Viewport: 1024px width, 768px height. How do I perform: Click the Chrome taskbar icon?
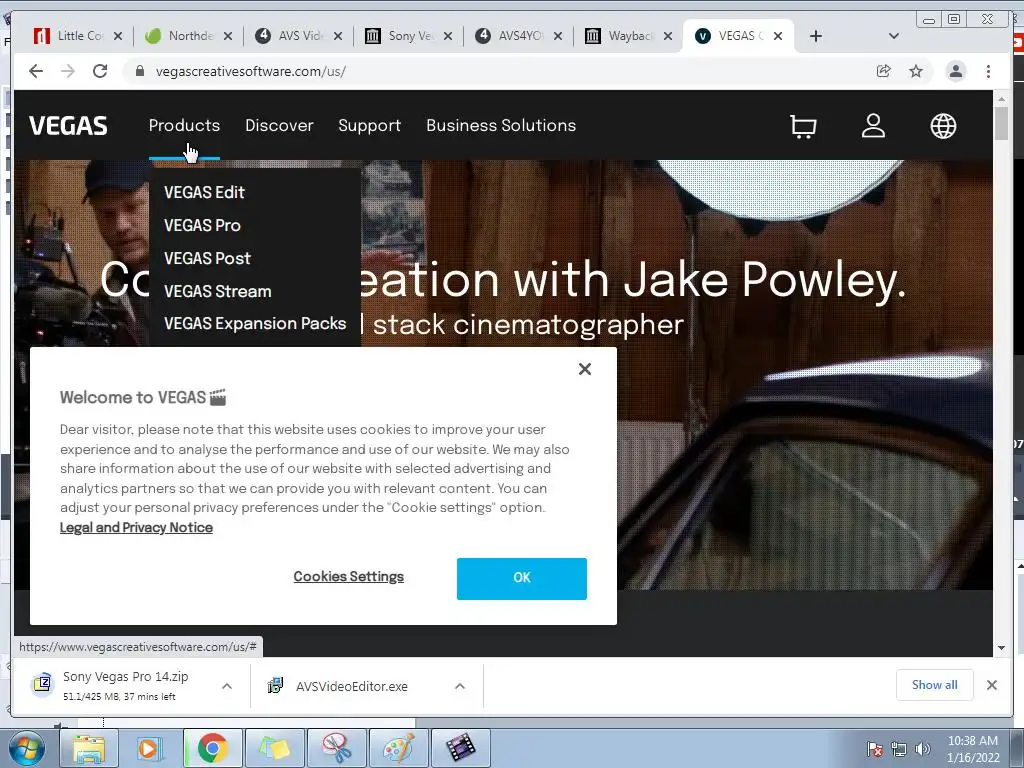pyautogui.click(x=213, y=748)
